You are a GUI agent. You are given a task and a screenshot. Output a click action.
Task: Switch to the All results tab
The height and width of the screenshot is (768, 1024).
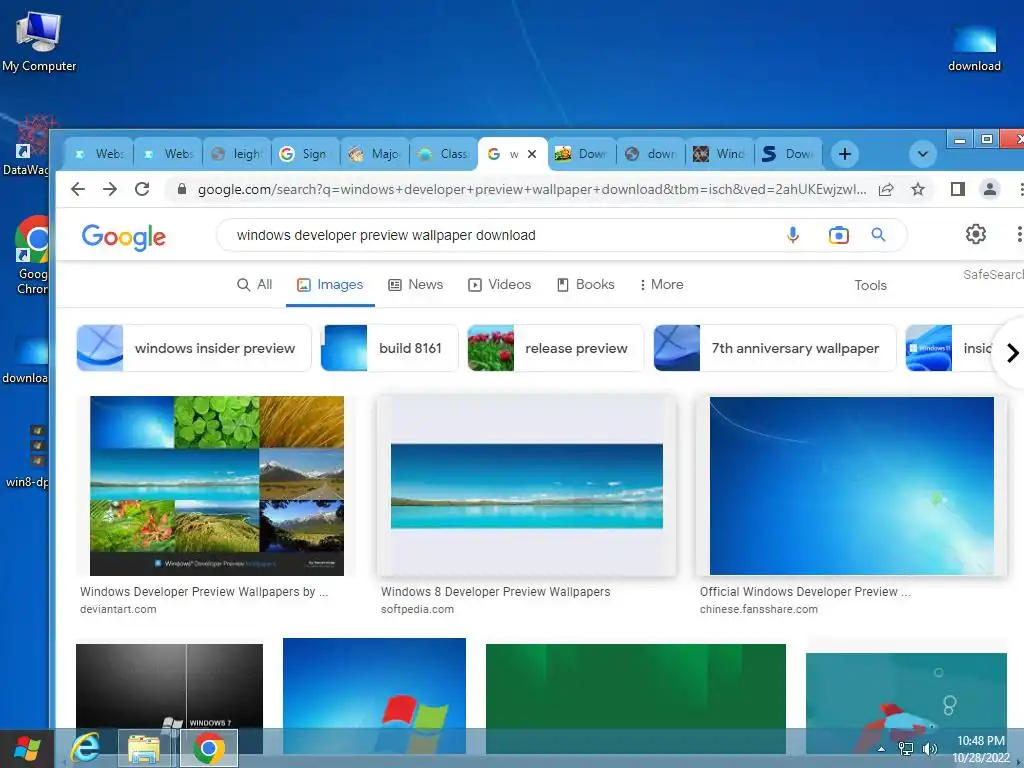click(255, 285)
